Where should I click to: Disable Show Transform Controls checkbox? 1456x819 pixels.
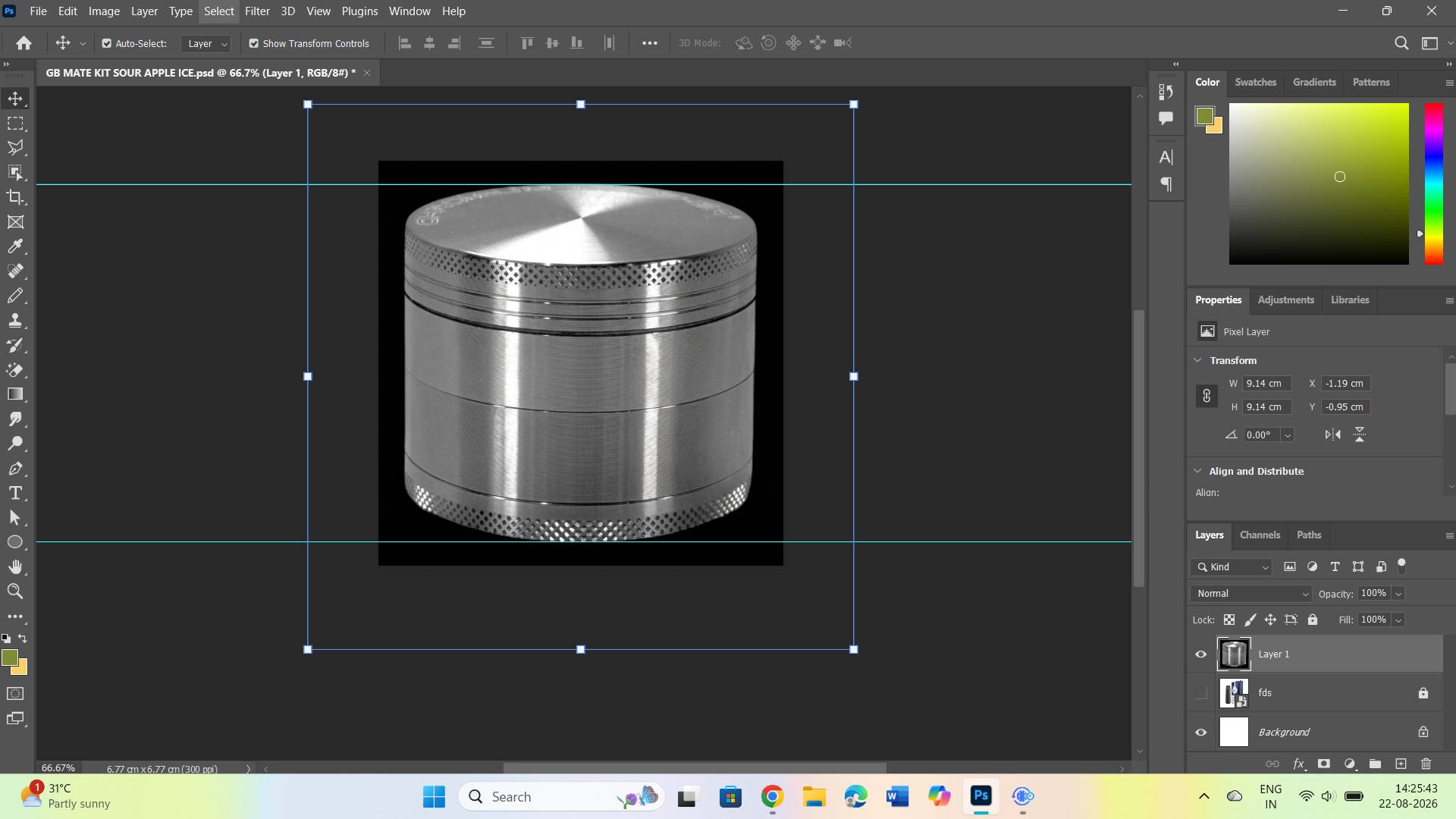[254, 43]
